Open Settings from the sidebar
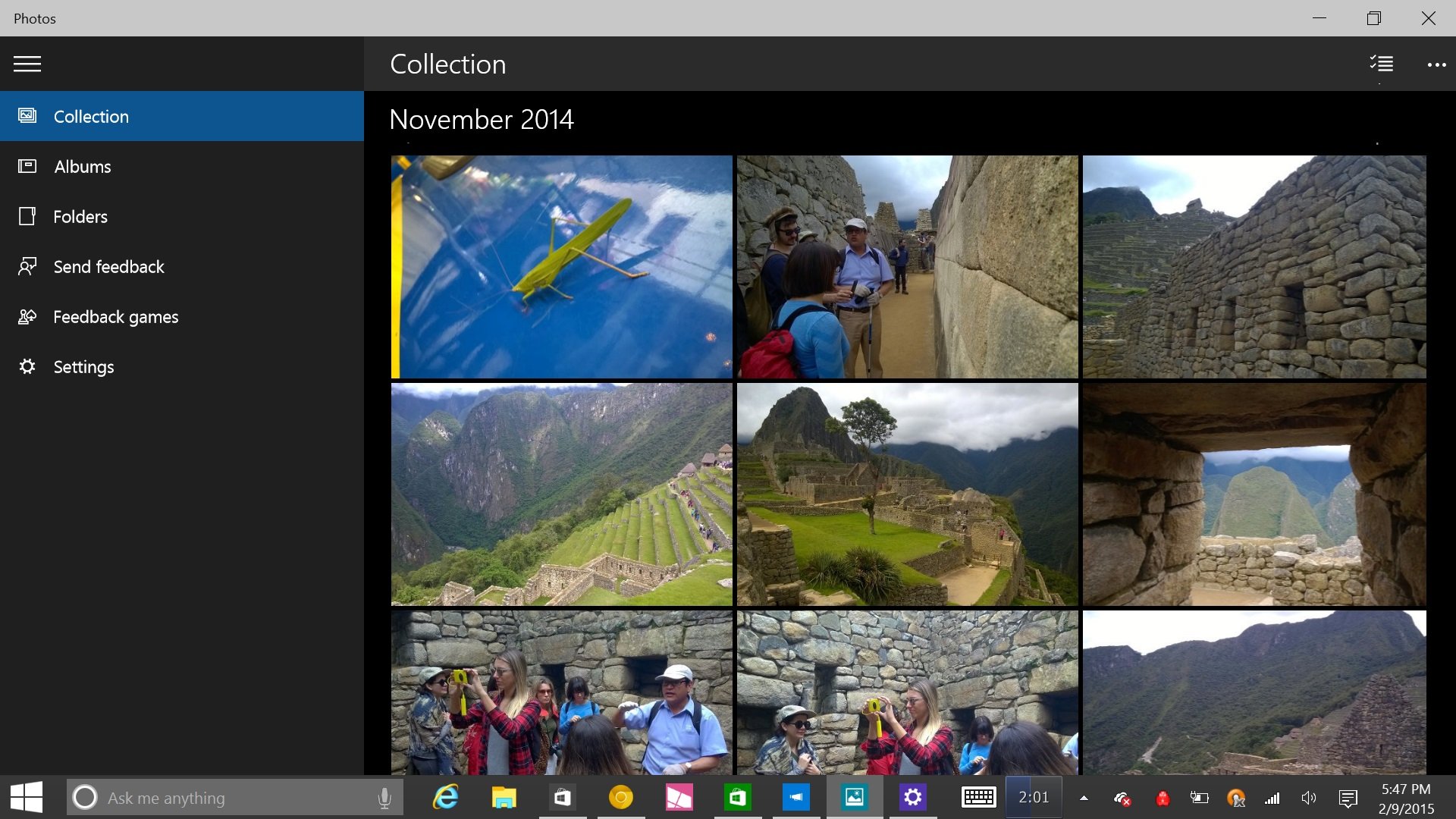 (84, 366)
